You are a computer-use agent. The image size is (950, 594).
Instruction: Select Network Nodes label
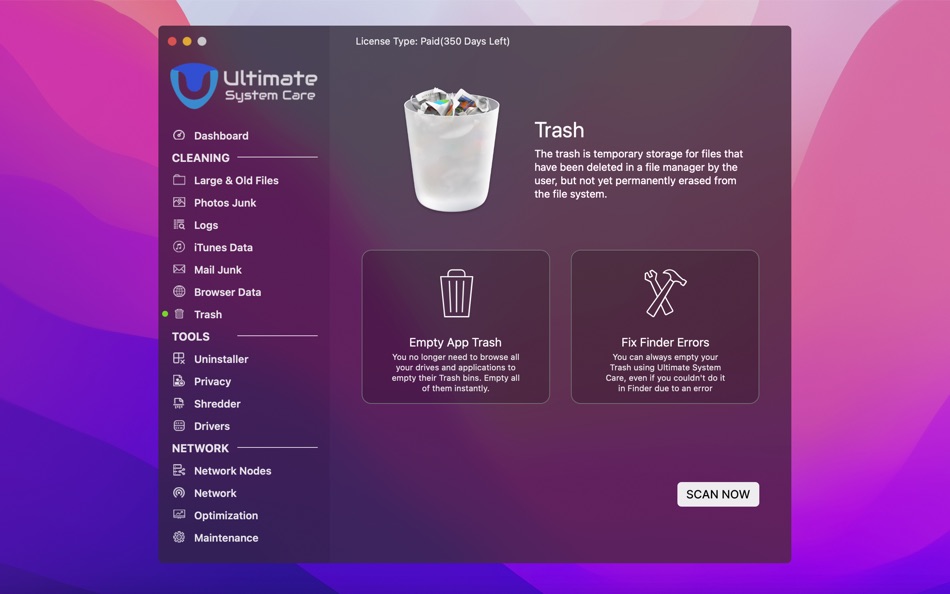coord(233,471)
